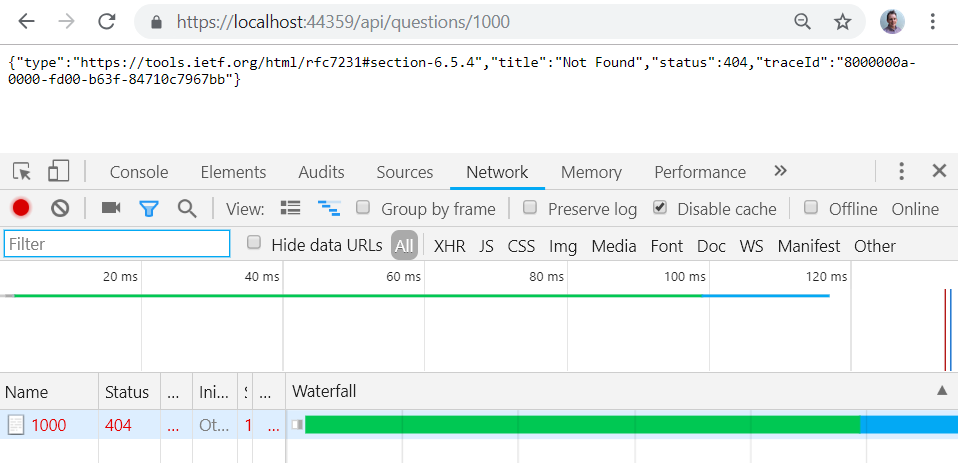Image resolution: width=958 pixels, height=463 pixels.
Task: Clear the network log
Action: pyautogui.click(x=60, y=208)
